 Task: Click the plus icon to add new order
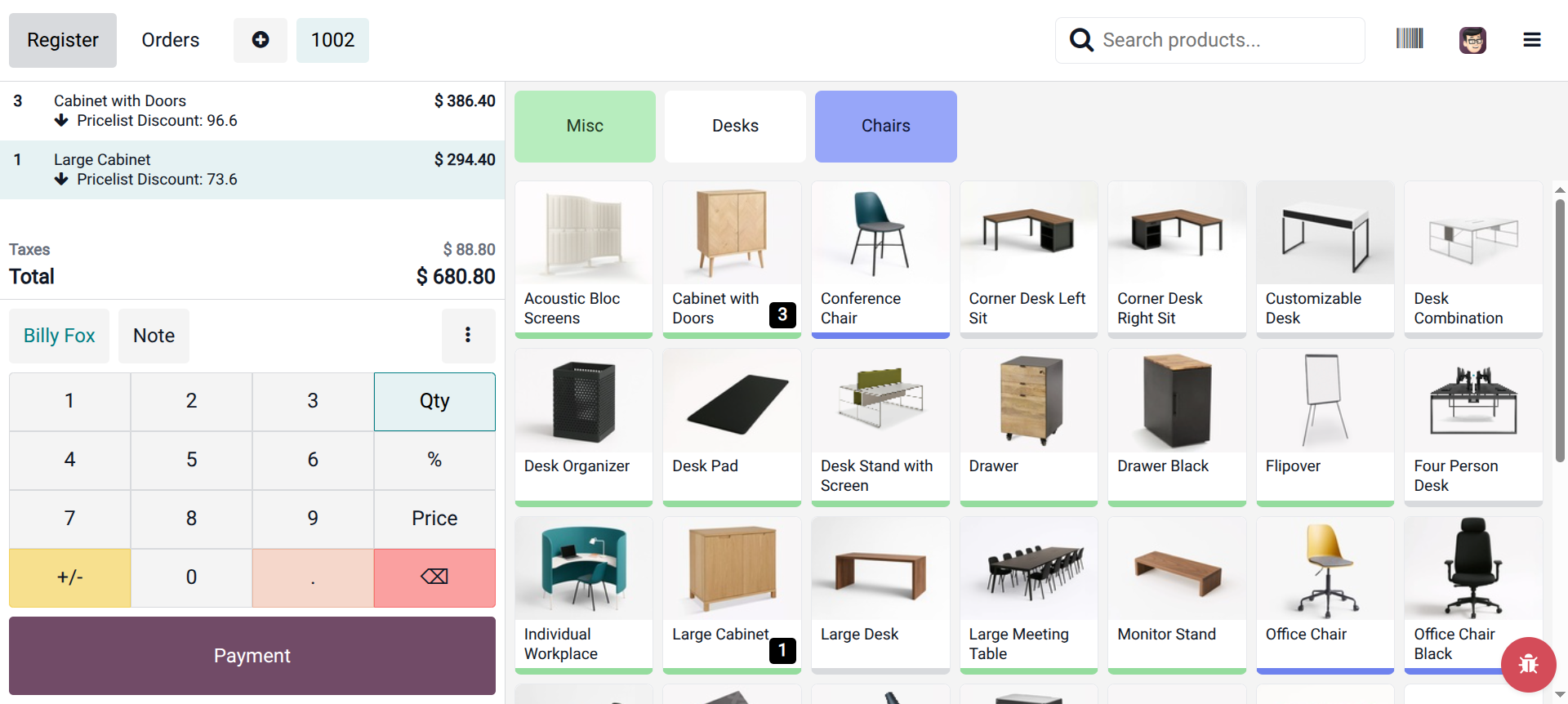tap(260, 40)
